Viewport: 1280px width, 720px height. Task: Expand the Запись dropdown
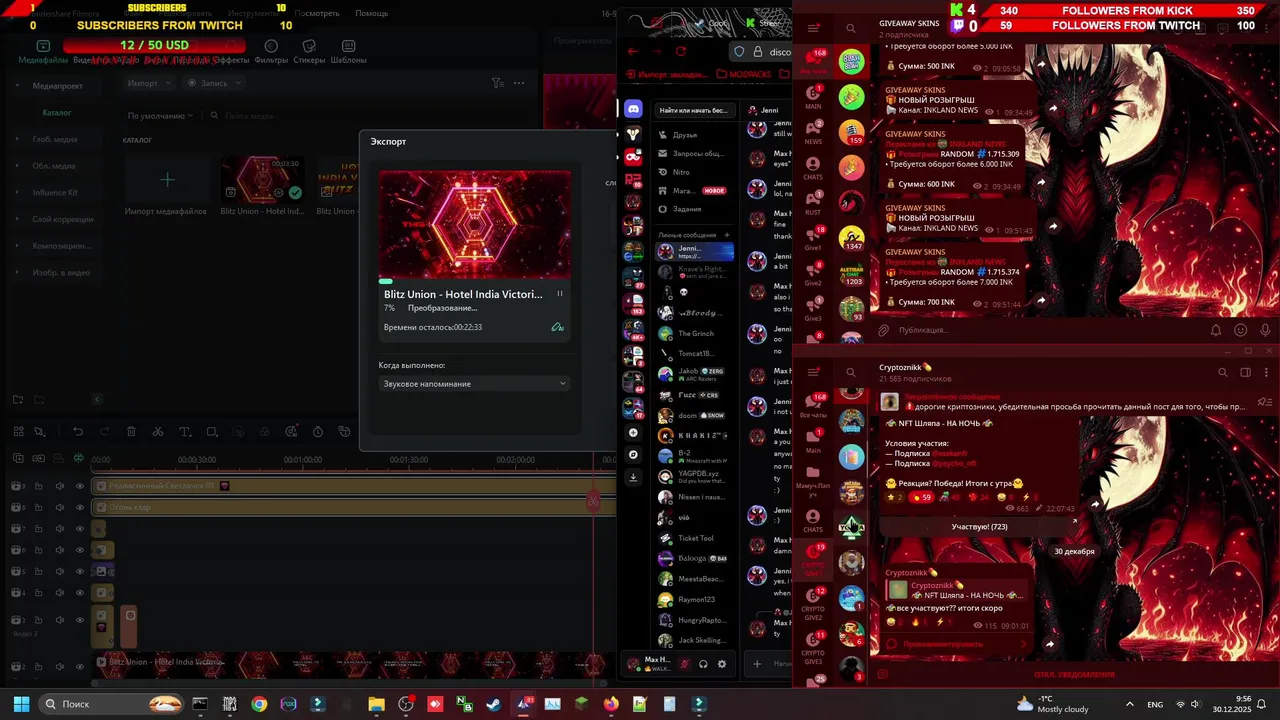[x=214, y=83]
